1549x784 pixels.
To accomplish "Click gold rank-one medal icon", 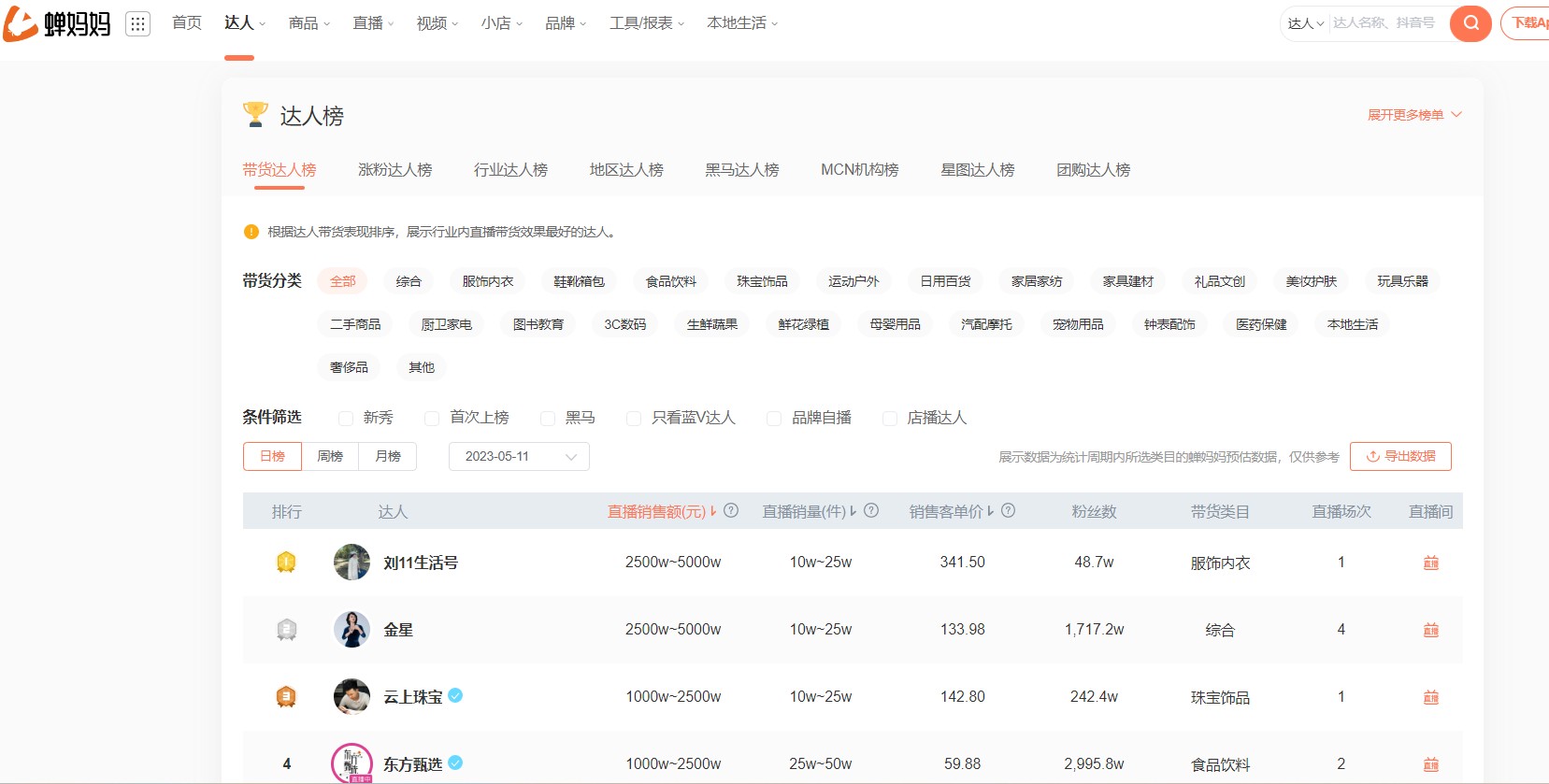I will click(286, 563).
